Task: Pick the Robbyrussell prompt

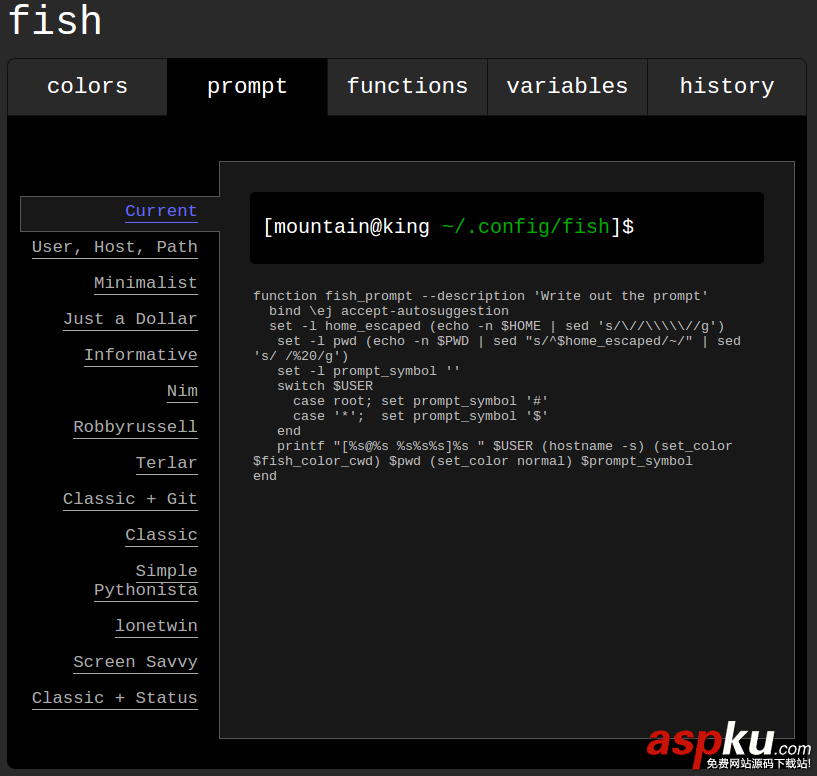Action: click(135, 427)
